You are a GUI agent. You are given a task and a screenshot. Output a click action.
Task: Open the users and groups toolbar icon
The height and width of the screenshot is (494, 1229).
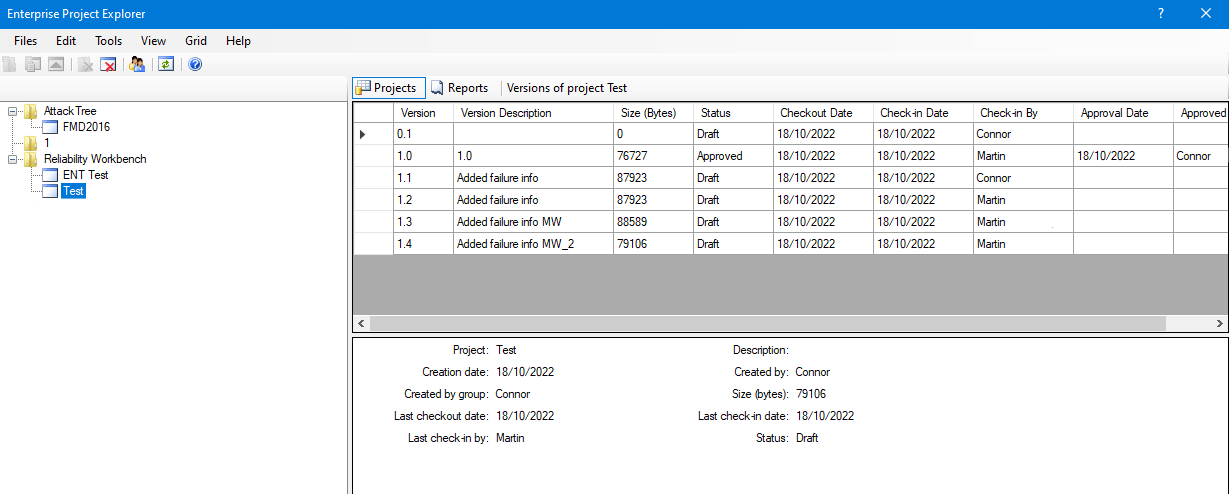138,64
